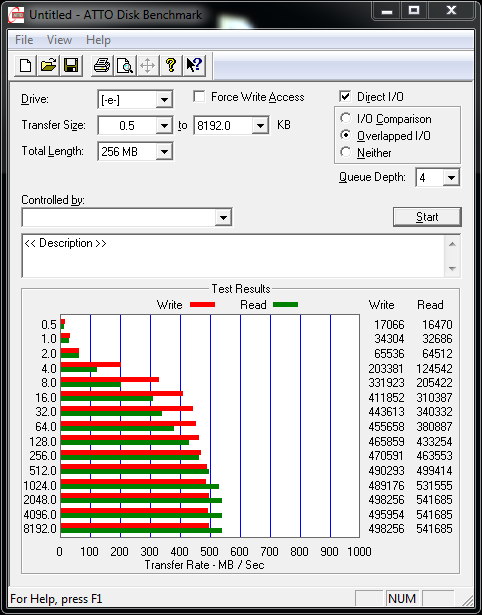
Task: Maximize the ATTO Disk Benchmark window
Action: click(x=414, y=11)
